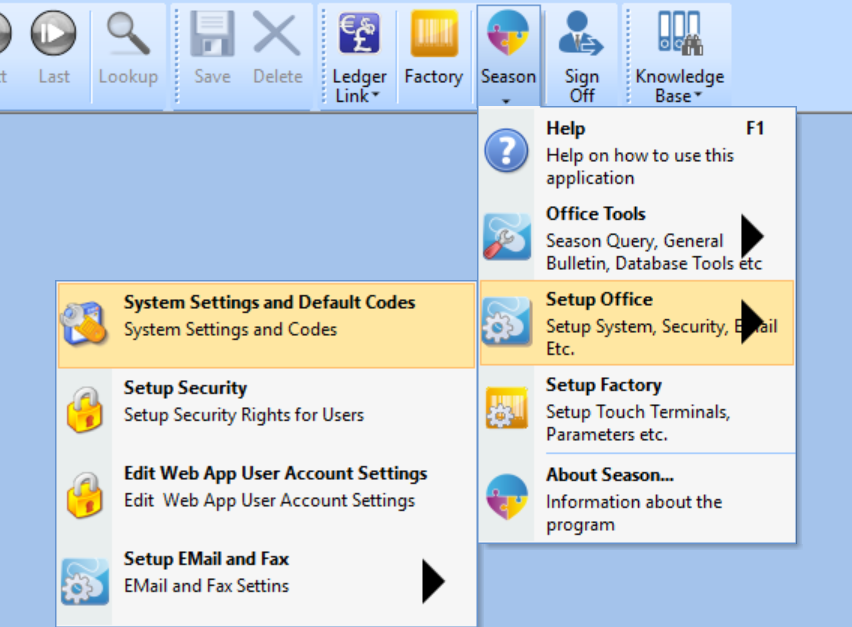
Task: Expand the Office Tools submenu arrow
Action: (753, 236)
